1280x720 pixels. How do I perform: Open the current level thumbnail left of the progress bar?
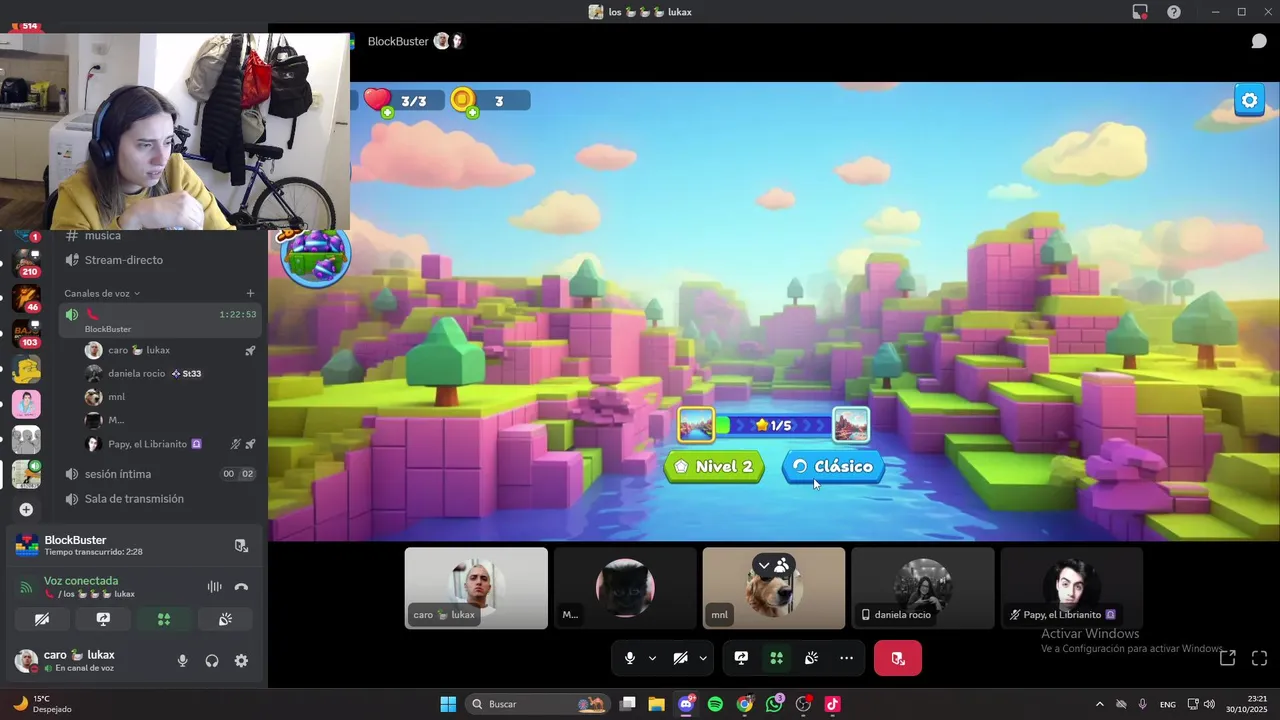pos(696,425)
